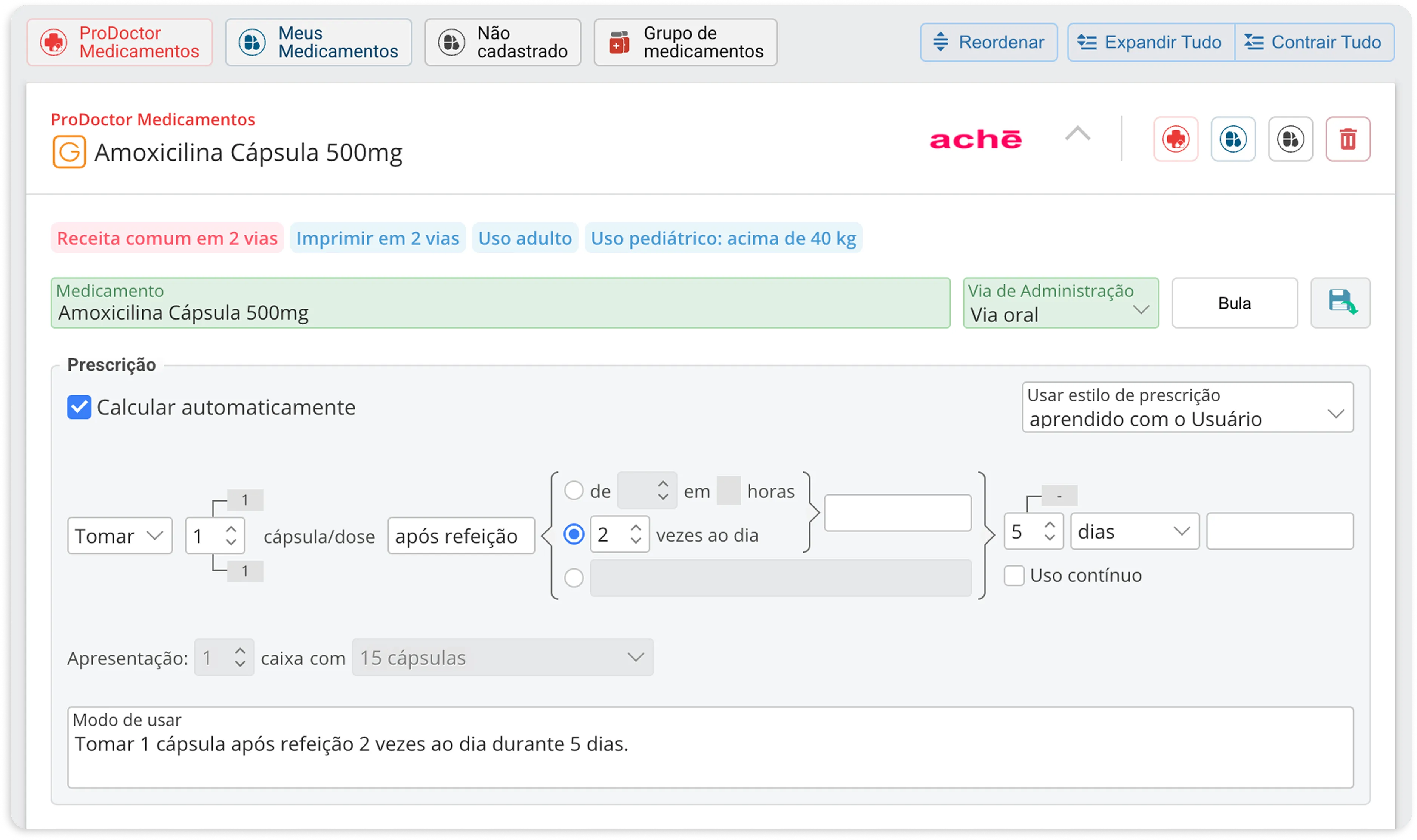Collapse the Amoxicilina card with chevron

coord(1077,134)
